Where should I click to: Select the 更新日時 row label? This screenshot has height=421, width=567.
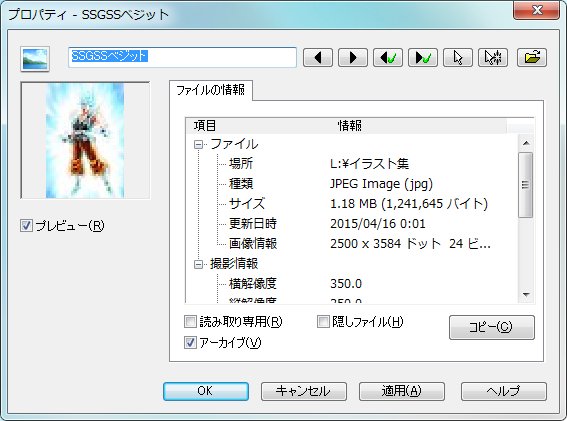(253, 224)
